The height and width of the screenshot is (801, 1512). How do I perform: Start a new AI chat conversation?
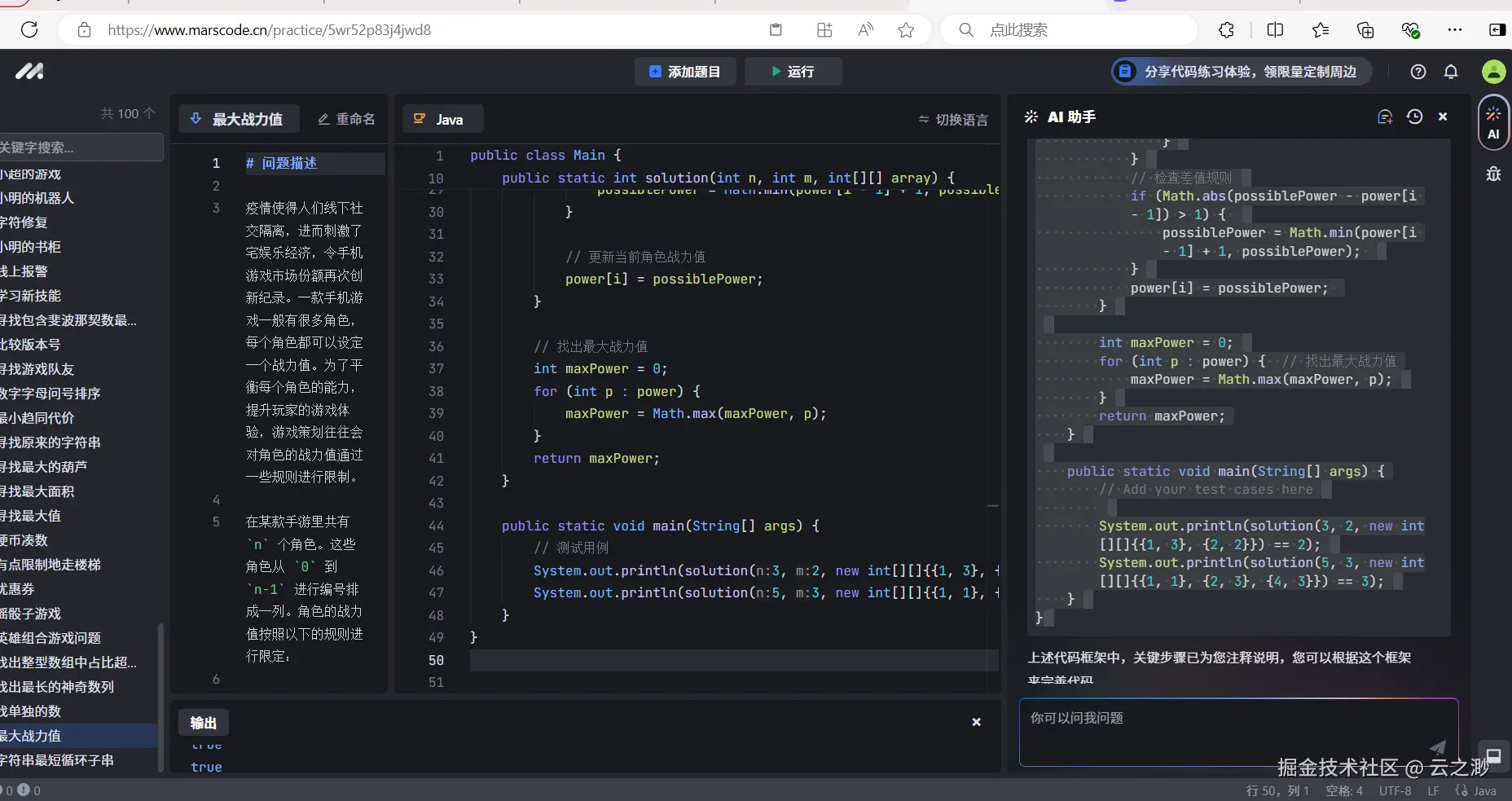coord(1385,117)
